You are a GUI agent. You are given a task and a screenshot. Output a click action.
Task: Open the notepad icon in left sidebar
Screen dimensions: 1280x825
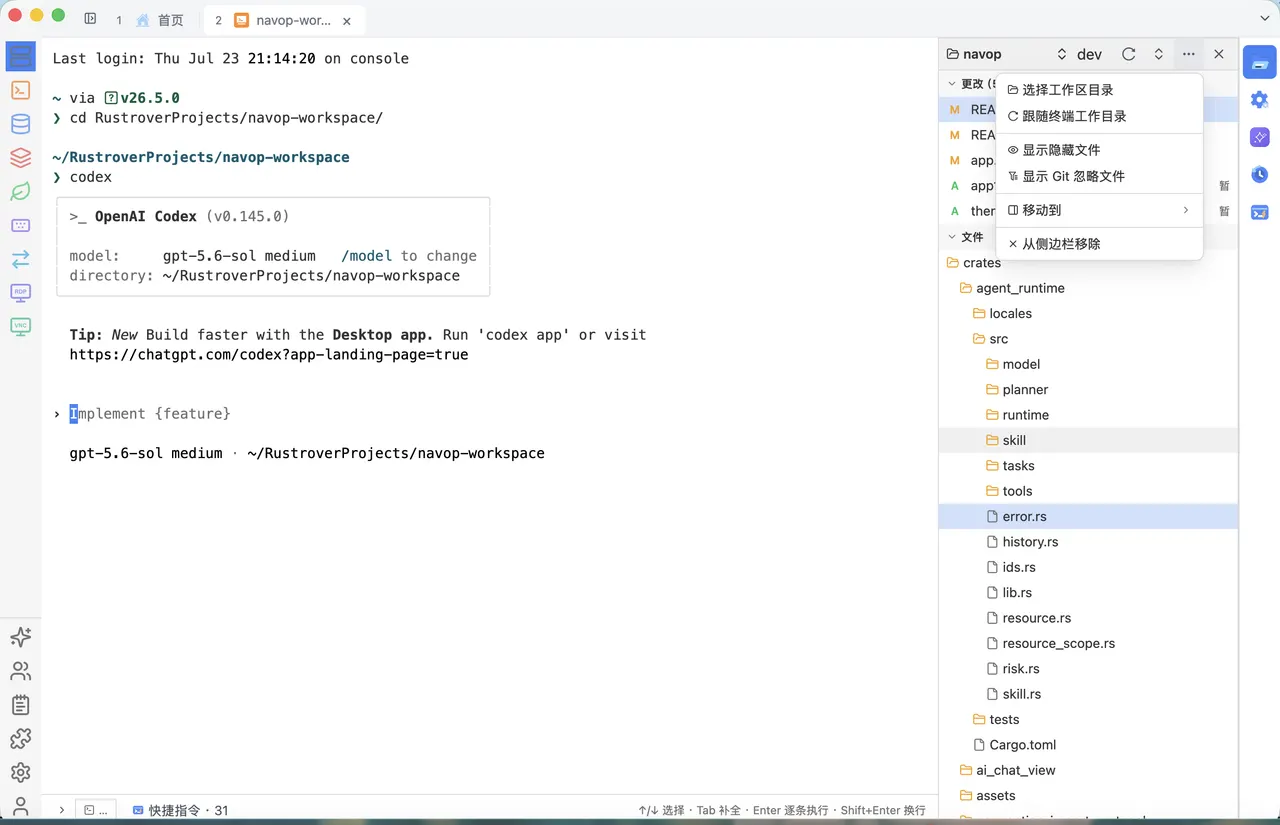(21, 705)
